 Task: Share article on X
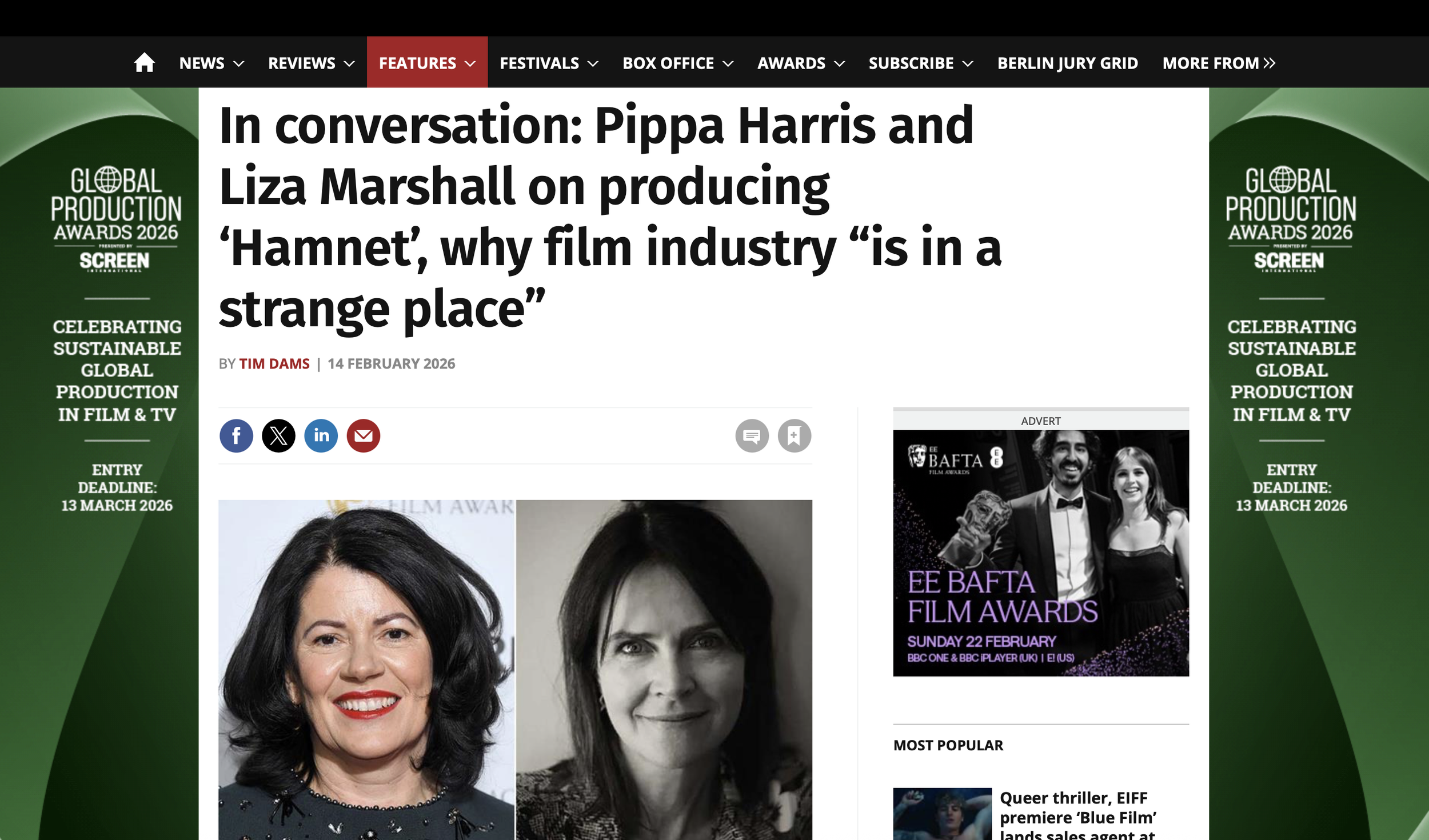pyautogui.click(x=278, y=436)
